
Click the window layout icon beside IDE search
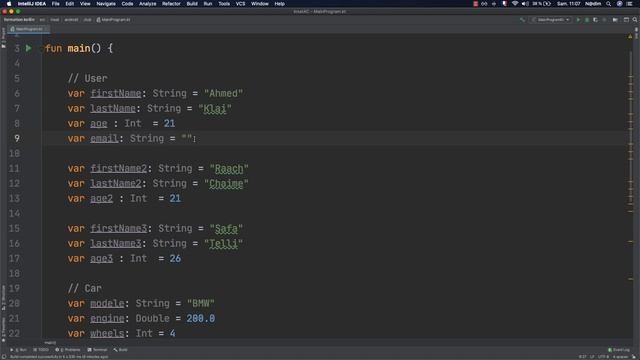[626, 20]
